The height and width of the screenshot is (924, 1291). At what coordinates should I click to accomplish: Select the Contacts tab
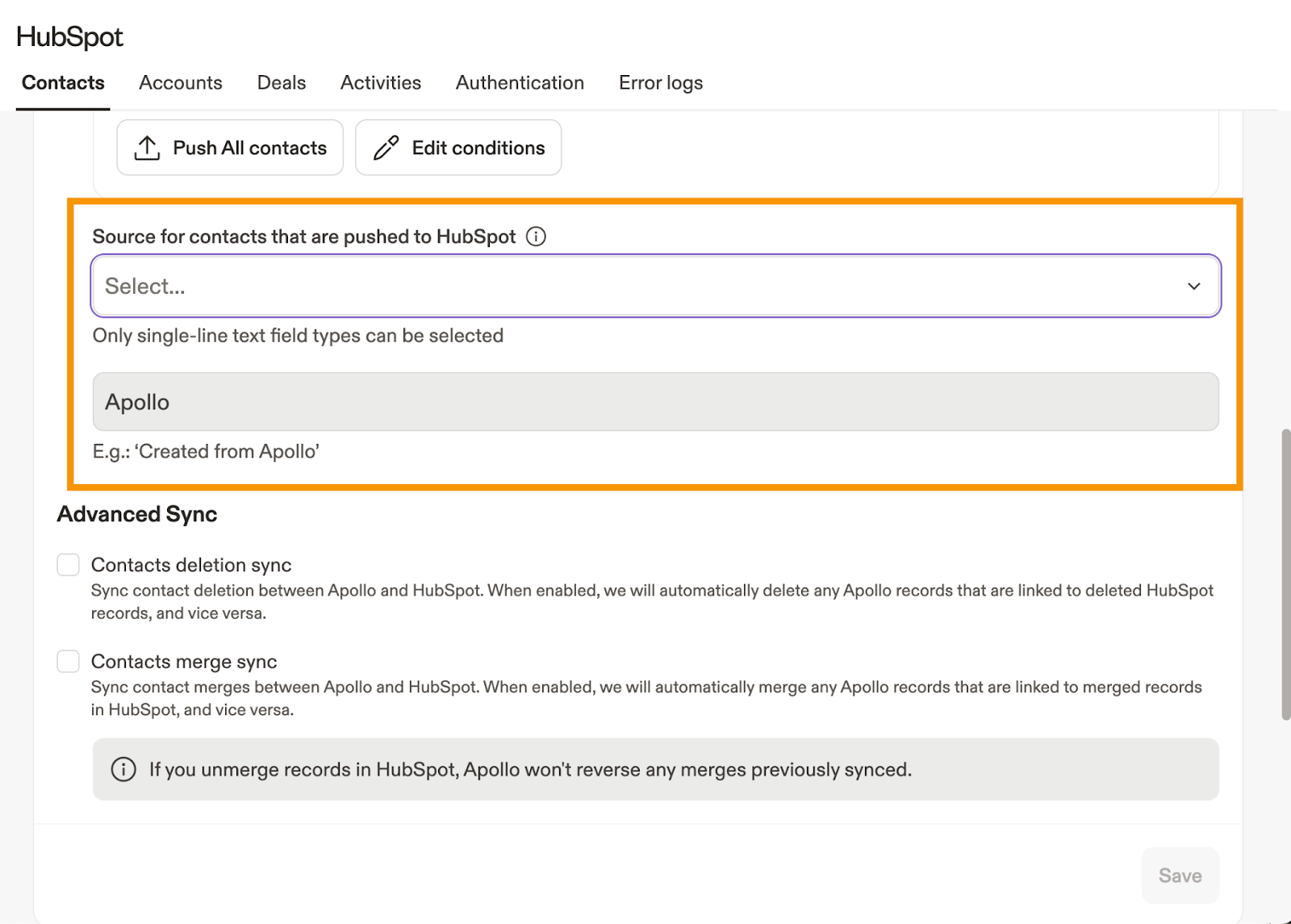tap(63, 83)
